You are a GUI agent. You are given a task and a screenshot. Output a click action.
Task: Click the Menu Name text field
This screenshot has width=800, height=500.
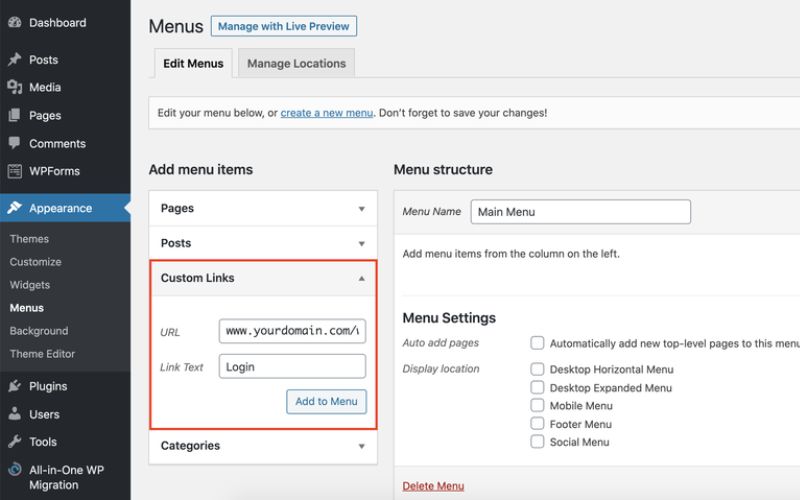tap(580, 212)
